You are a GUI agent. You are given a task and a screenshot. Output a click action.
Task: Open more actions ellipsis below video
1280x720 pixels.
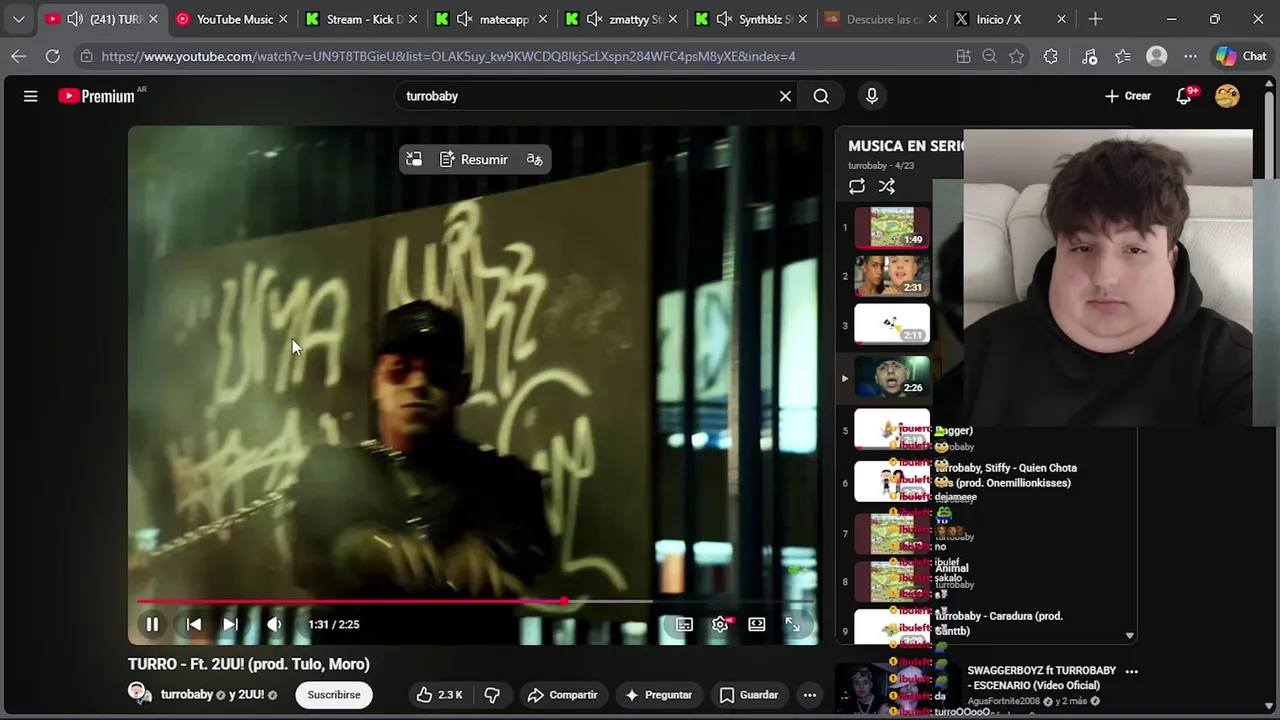tap(810, 695)
